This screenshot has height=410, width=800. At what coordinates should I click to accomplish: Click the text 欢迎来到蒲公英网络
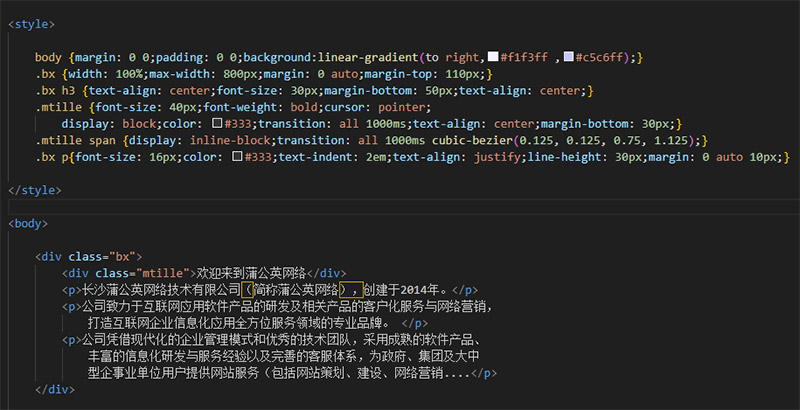251,273
